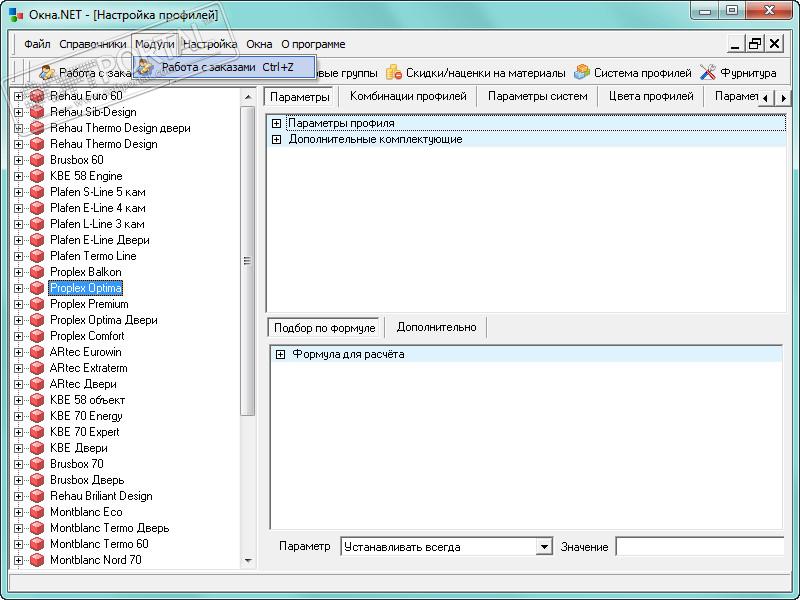Expand the Rehau Thermo Design двери tree node
Screen dimensions: 800x600
(x=18, y=128)
